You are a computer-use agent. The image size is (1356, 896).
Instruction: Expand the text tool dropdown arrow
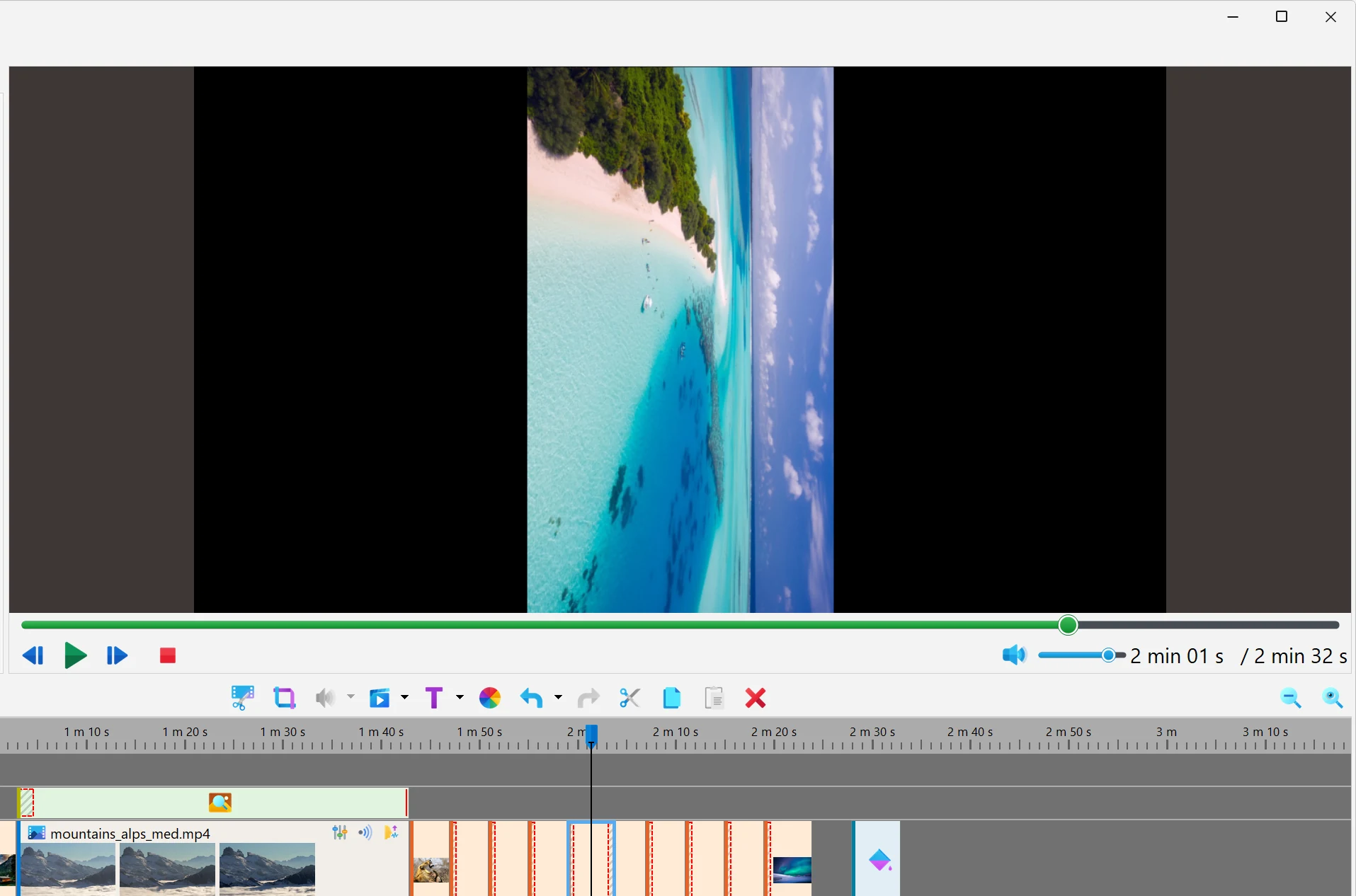point(460,697)
